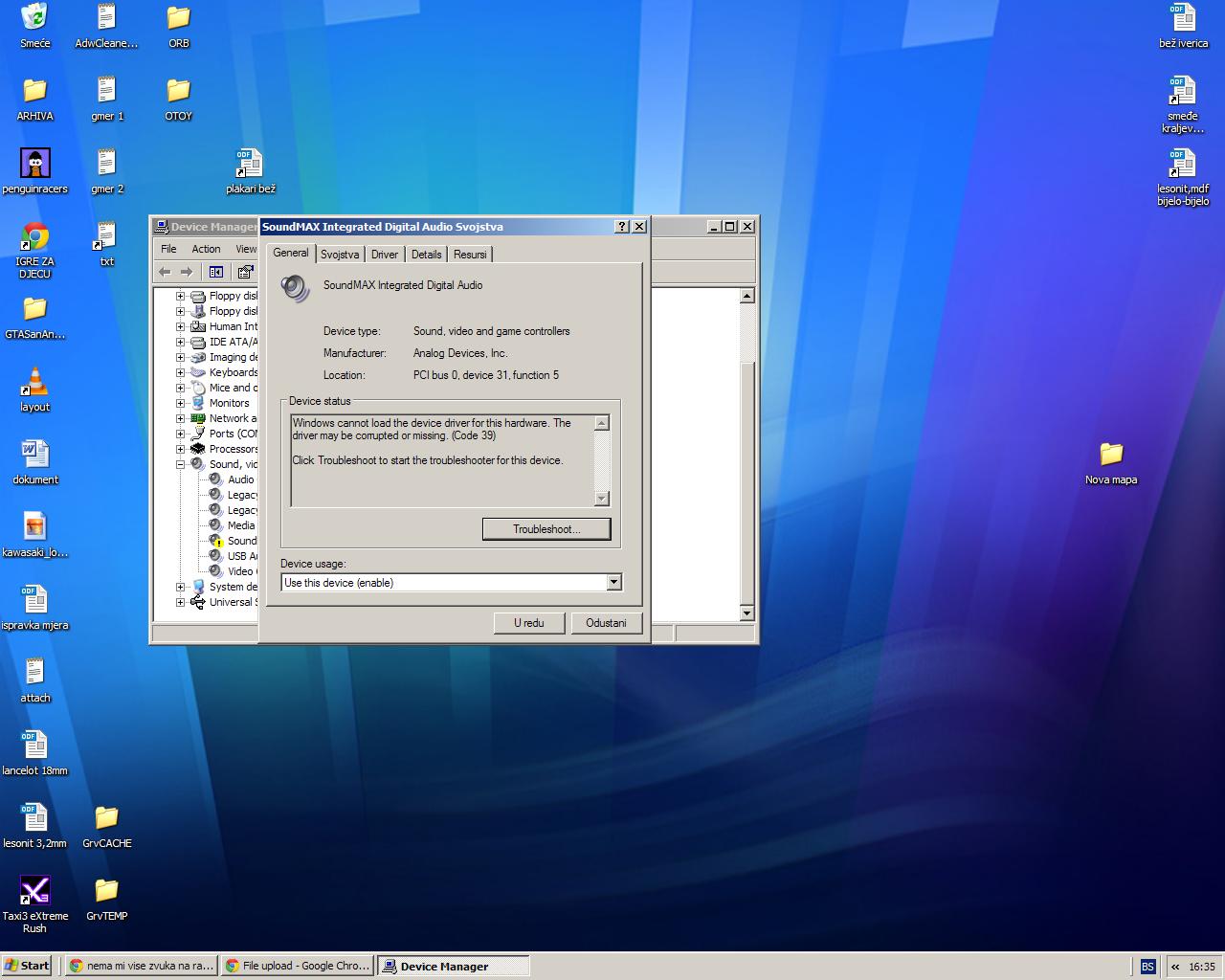Click the SoundMAX device with warning icon
The width and height of the screenshot is (1225, 980).
click(x=241, y=541)
